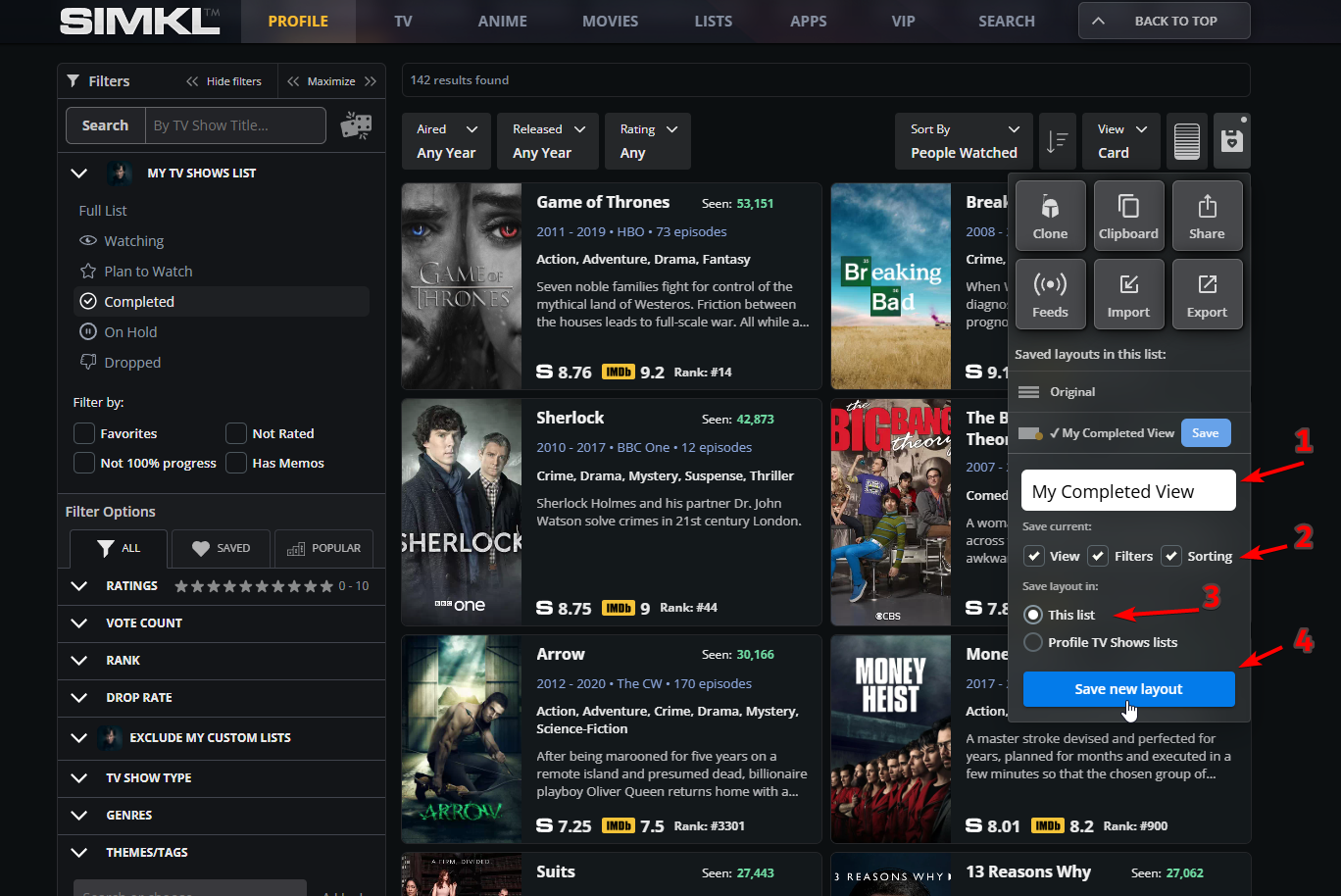Go to the Anime menu
1341x896 pixels.
pos(502,21)
